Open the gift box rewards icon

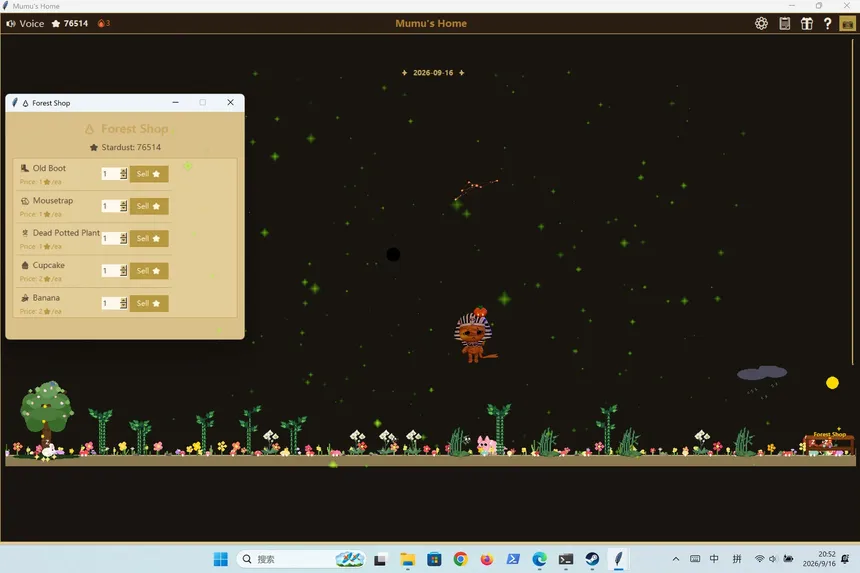(x=806, y=24)
